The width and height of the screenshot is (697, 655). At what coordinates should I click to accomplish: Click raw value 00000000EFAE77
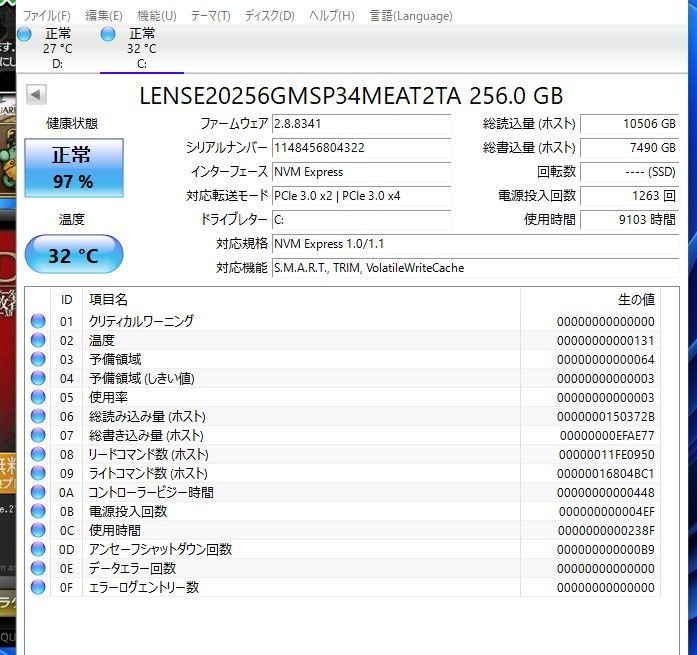click(607, 435)
